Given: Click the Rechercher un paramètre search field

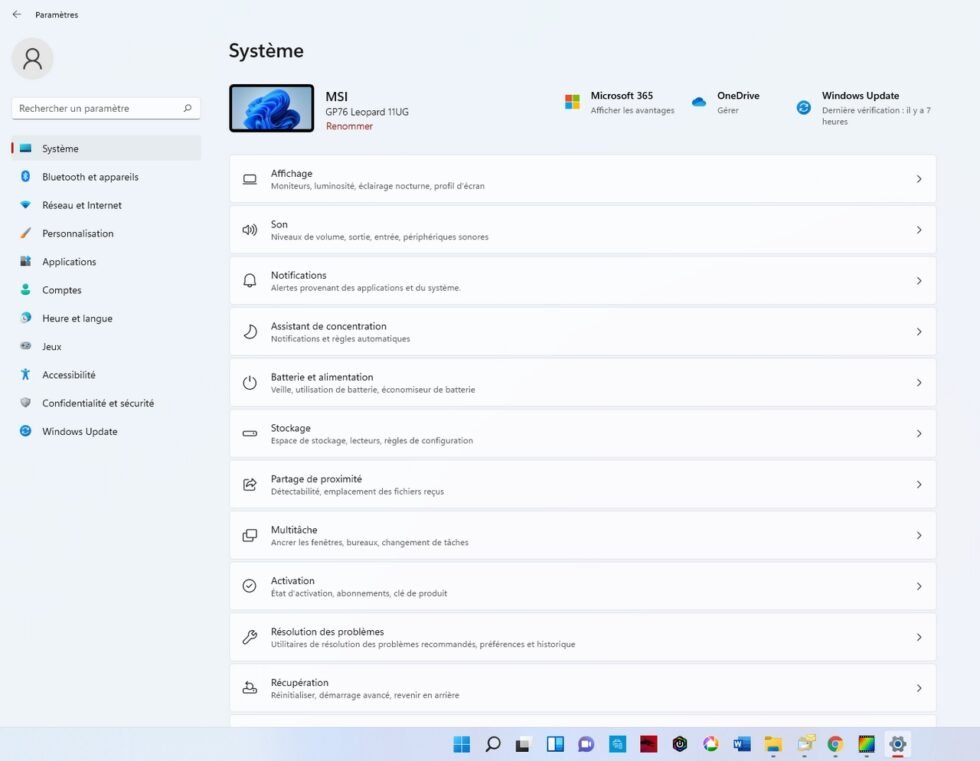Looking at the screenshot, I should coord(105,108).
